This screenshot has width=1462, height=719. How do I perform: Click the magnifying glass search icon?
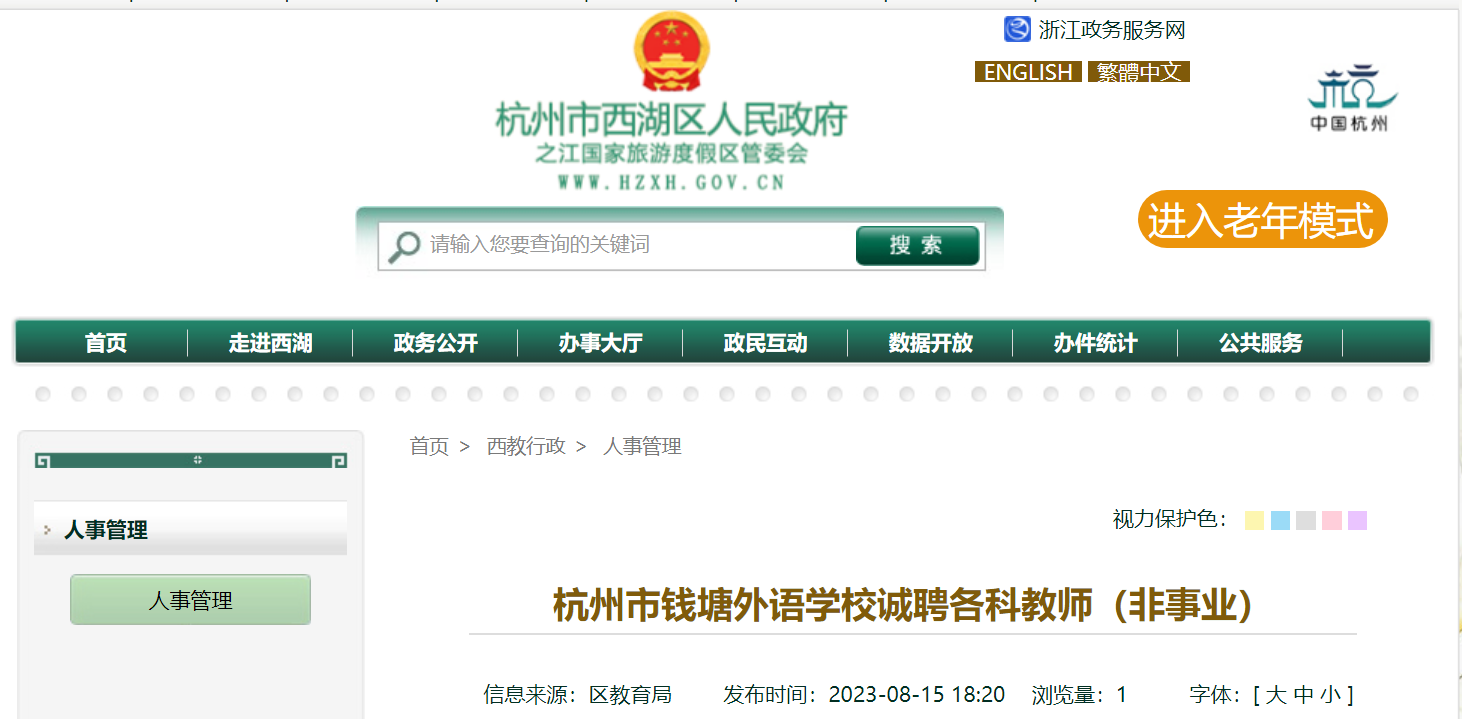pyautogui.click(x=404, y=246)
